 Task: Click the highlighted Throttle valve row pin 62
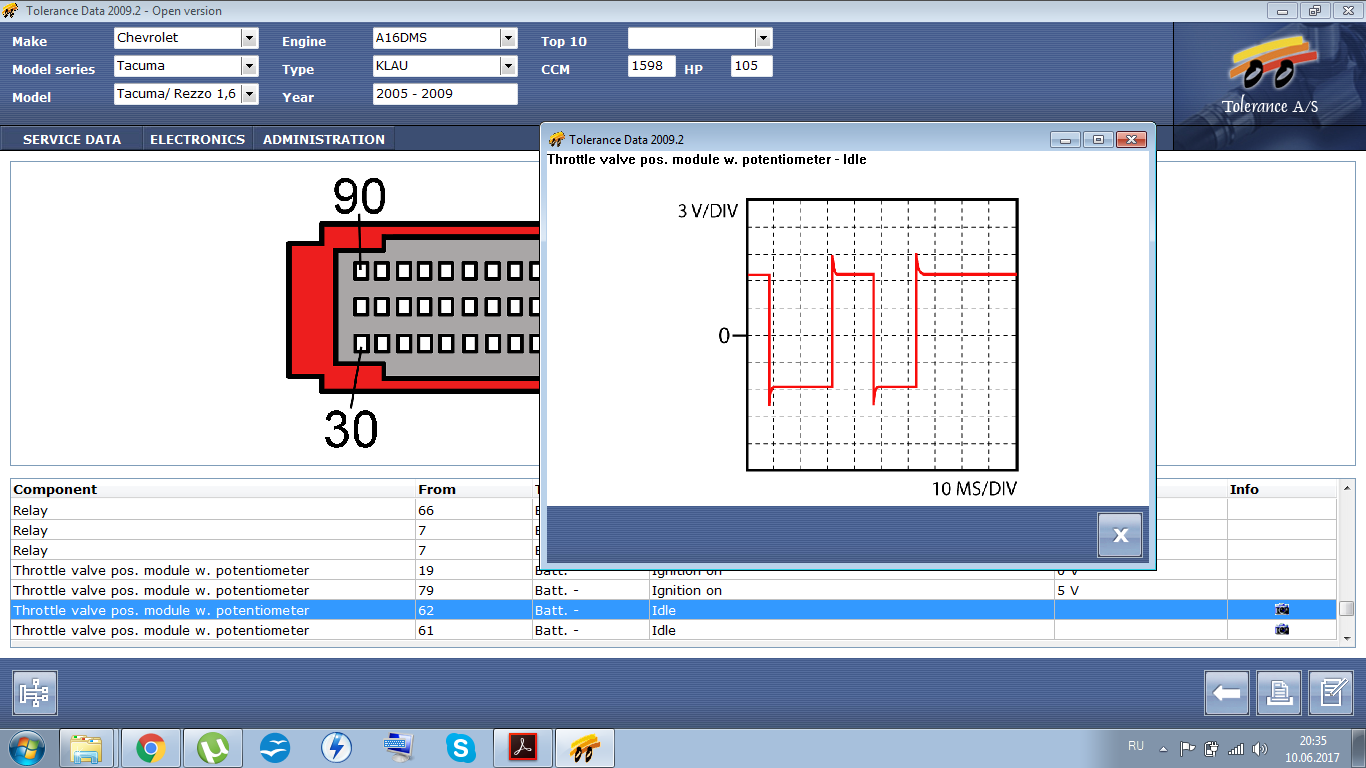[x=674, y=610]
